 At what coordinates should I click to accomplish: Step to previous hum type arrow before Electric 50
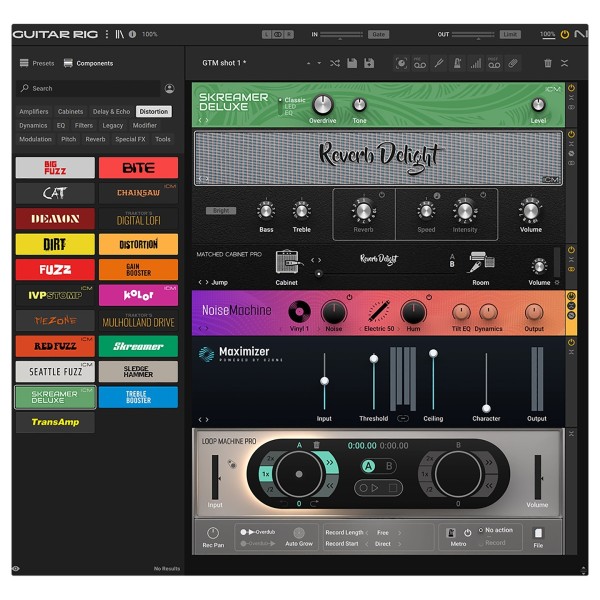[x=360, y=329]
